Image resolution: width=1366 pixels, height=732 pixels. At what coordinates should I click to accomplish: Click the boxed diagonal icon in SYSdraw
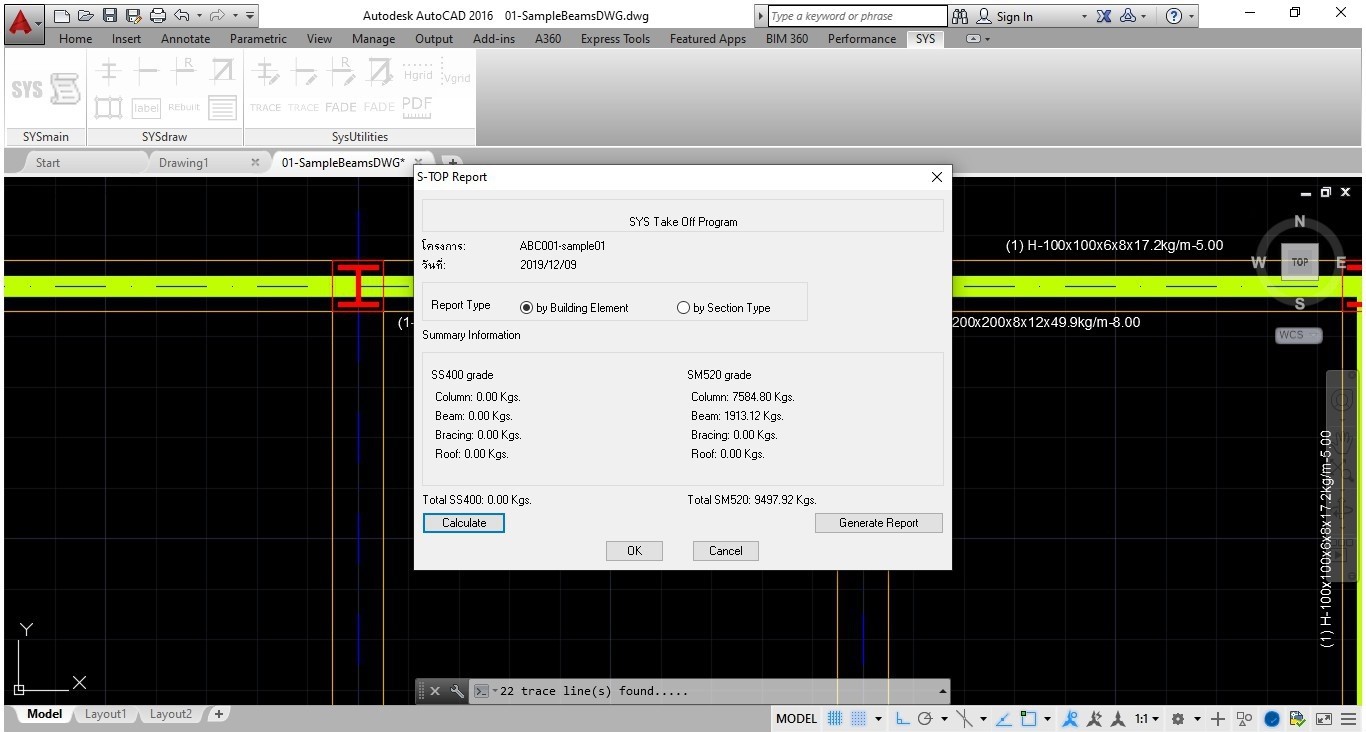coord(222,70)
